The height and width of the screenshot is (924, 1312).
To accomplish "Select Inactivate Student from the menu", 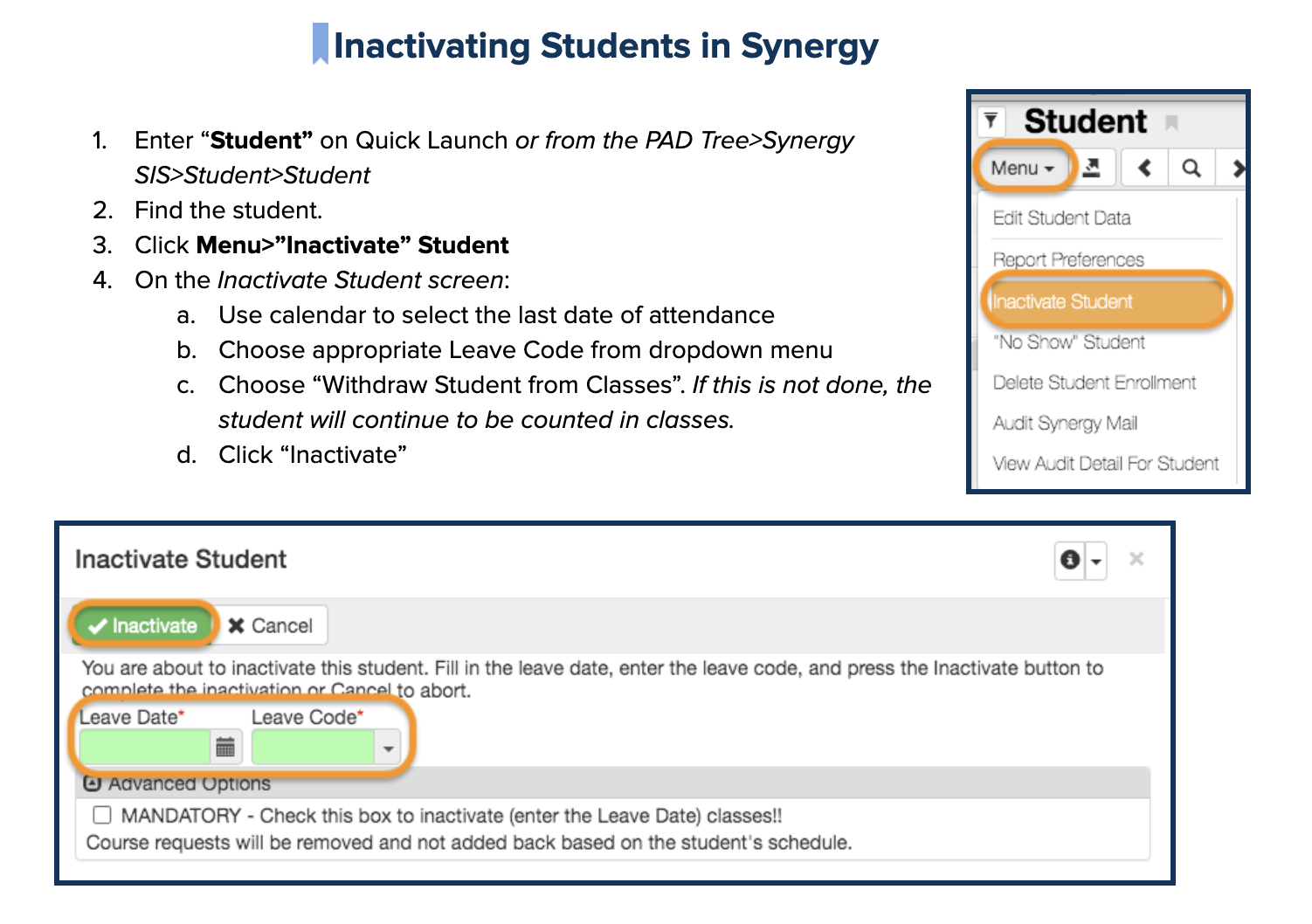I will pos(1062,301).
